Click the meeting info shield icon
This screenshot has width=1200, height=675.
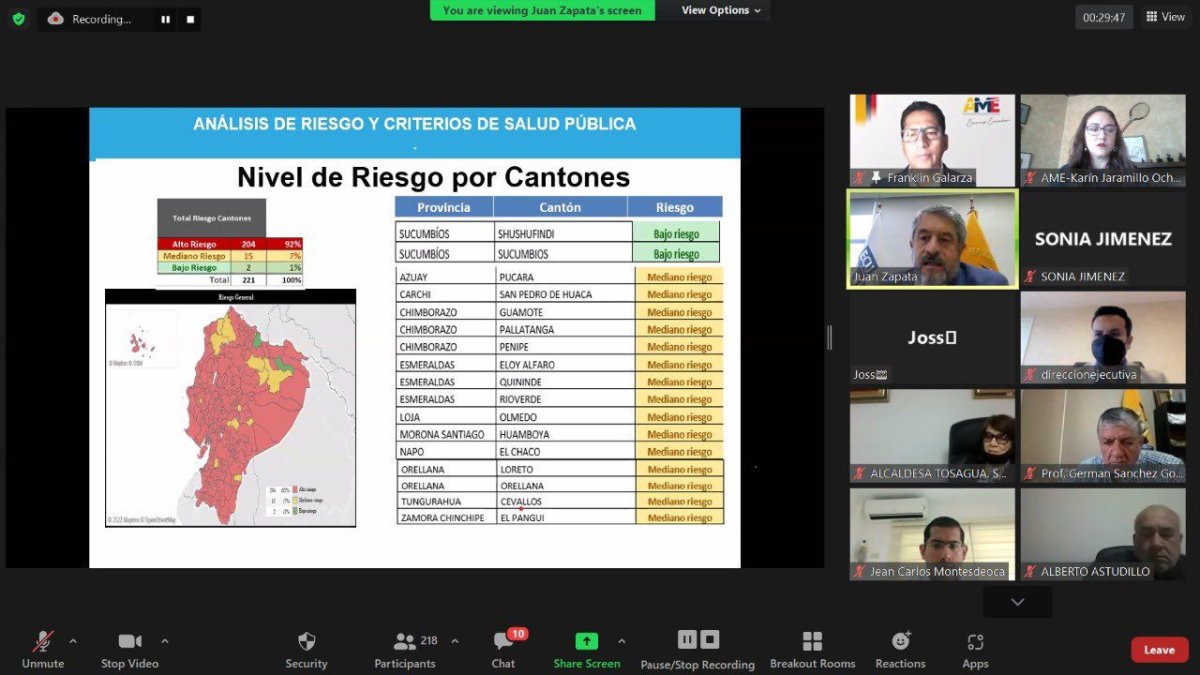18,18
